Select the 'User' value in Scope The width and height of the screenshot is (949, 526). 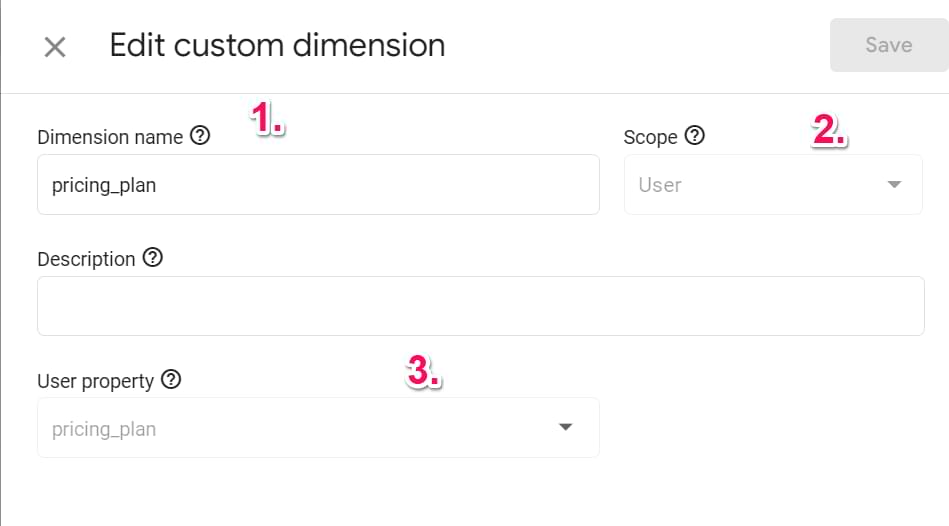click(660, 185)
